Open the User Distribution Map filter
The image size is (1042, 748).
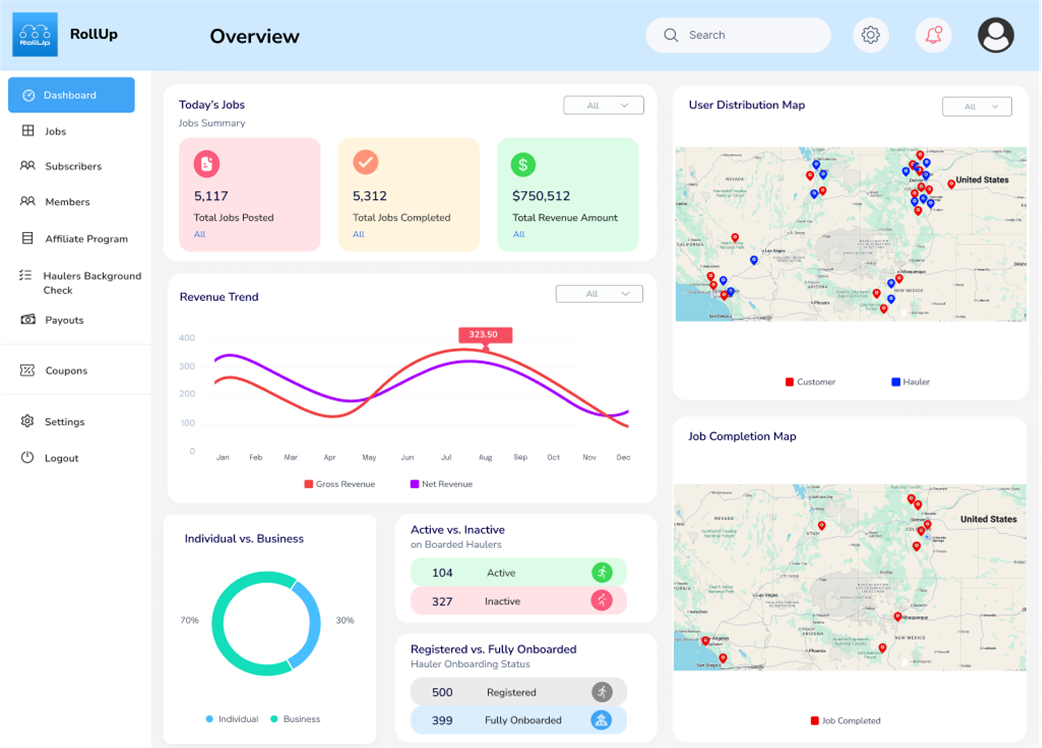[x=977, y=106]
